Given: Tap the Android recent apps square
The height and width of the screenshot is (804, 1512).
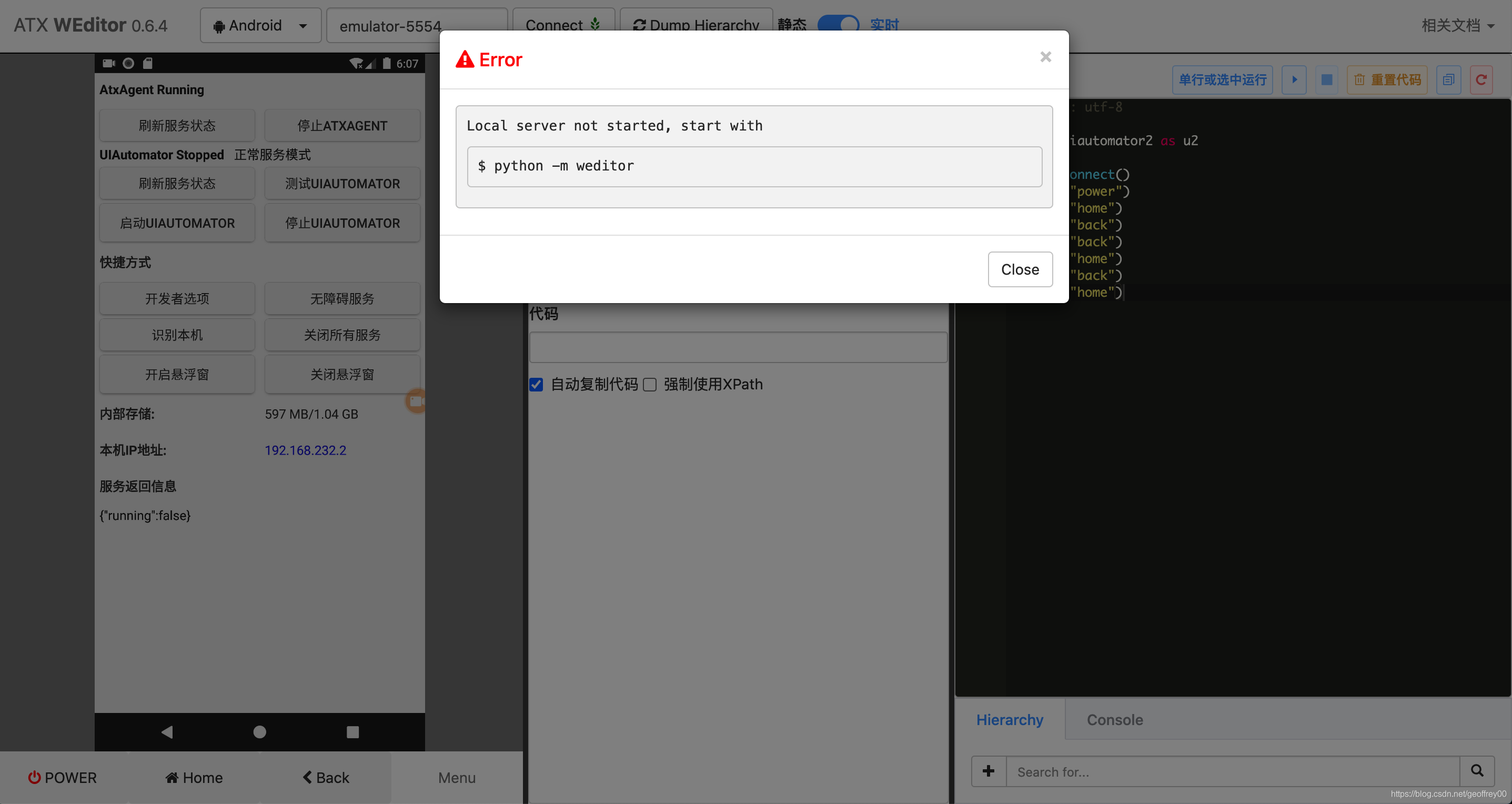Looking at the screenshot, I should click(352, 732).
